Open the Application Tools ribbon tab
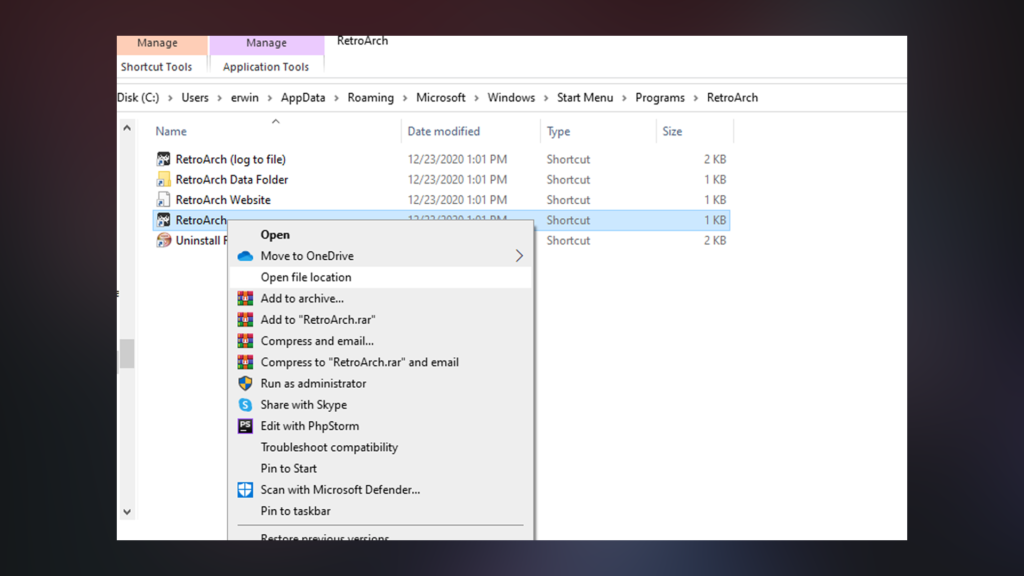This screenshot has height=576, width=1024. (x=266, y=67)
